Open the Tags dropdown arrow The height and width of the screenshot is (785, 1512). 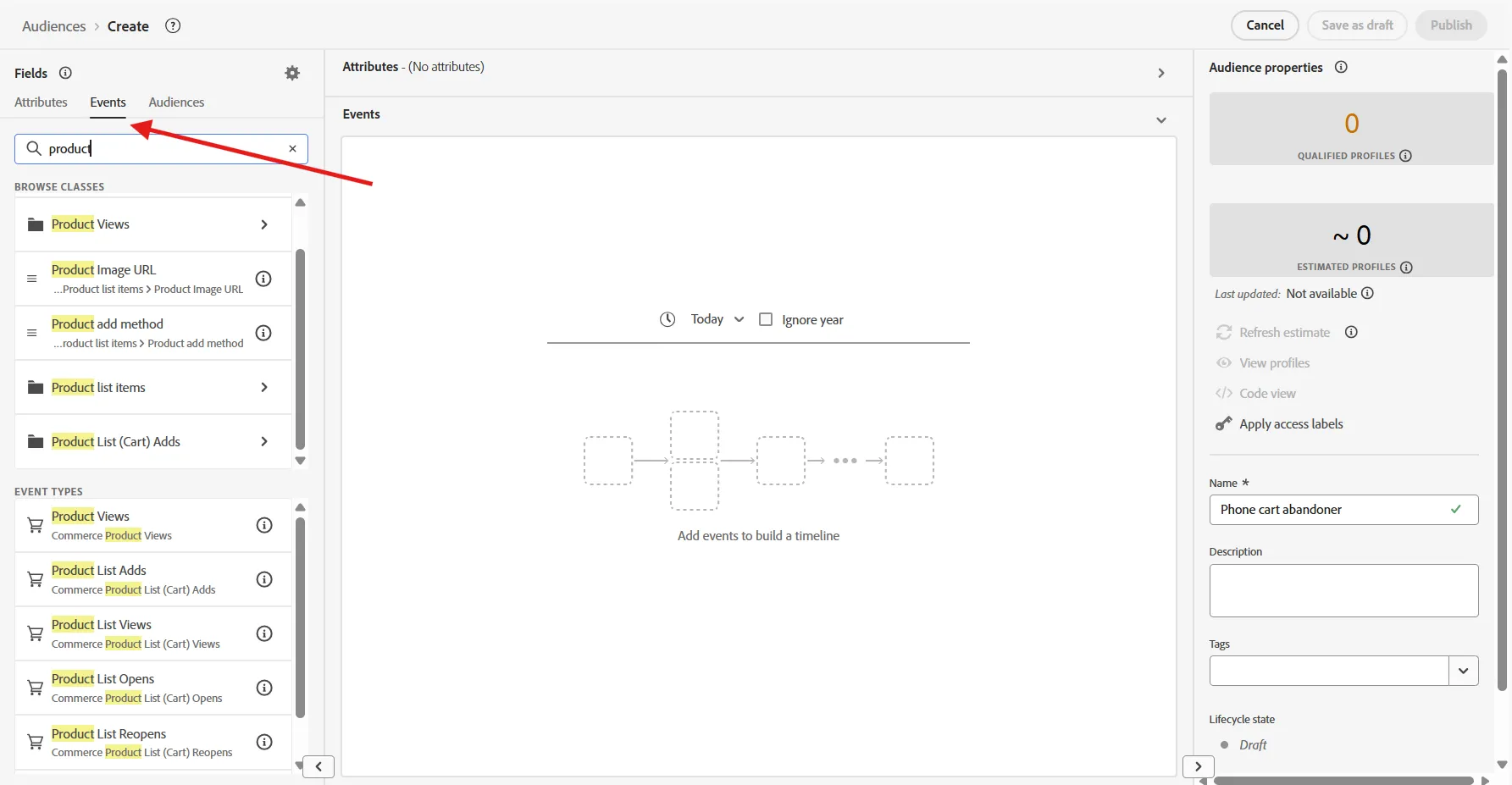click(x=1464, y=671)
